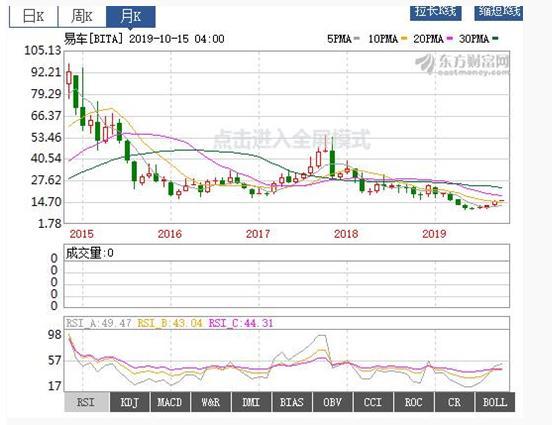
Task: Open the MACD indicator tab
Action: (170, 402)
